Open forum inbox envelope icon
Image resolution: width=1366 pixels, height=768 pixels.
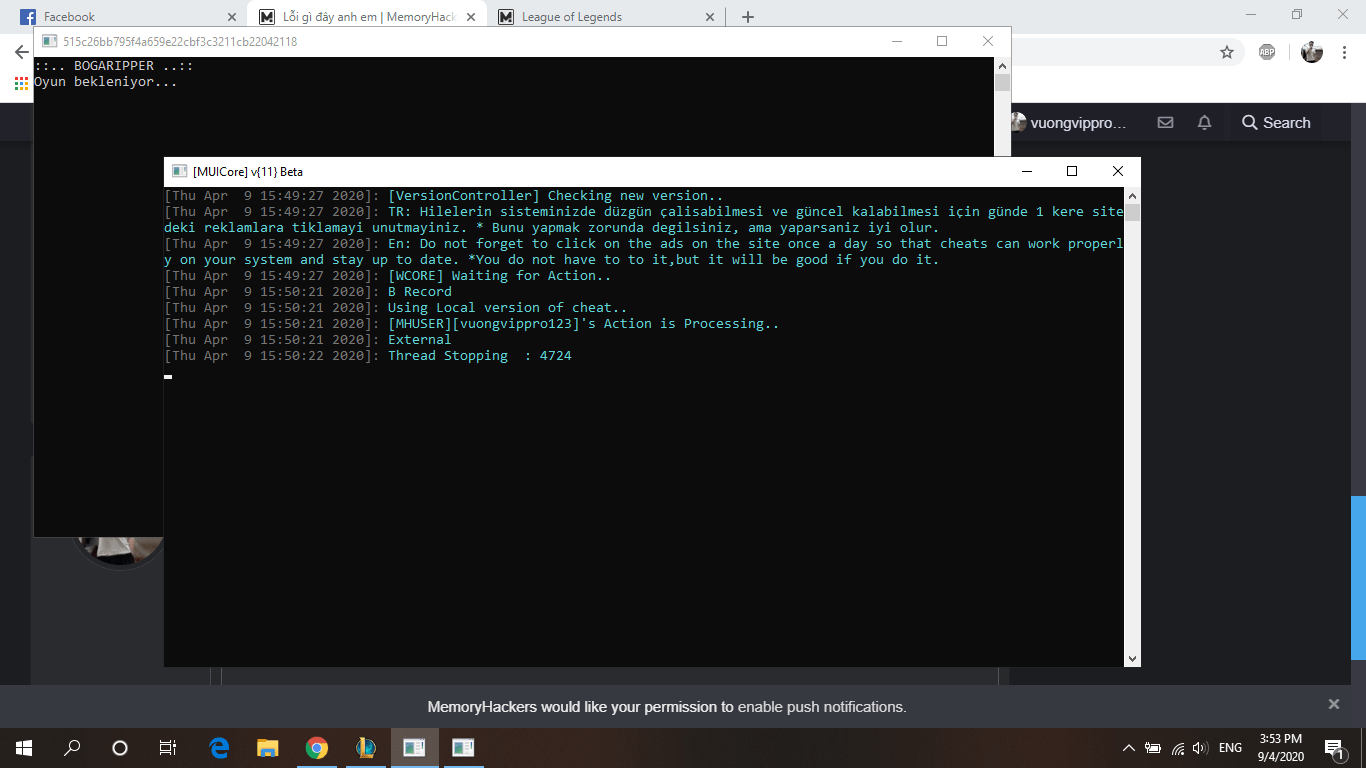[x=1165, y=123]
